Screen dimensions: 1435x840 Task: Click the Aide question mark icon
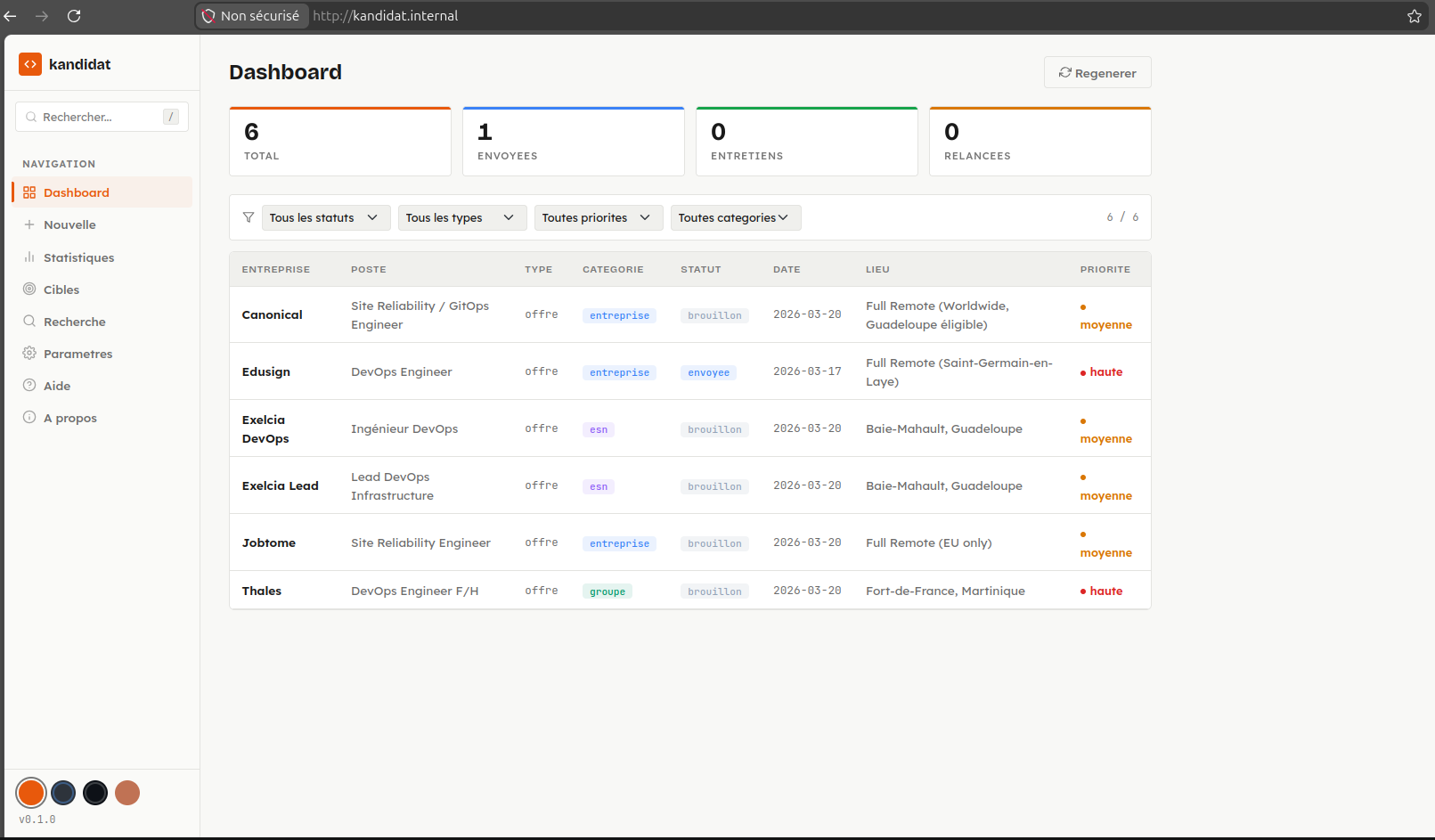tap(29, 386)
